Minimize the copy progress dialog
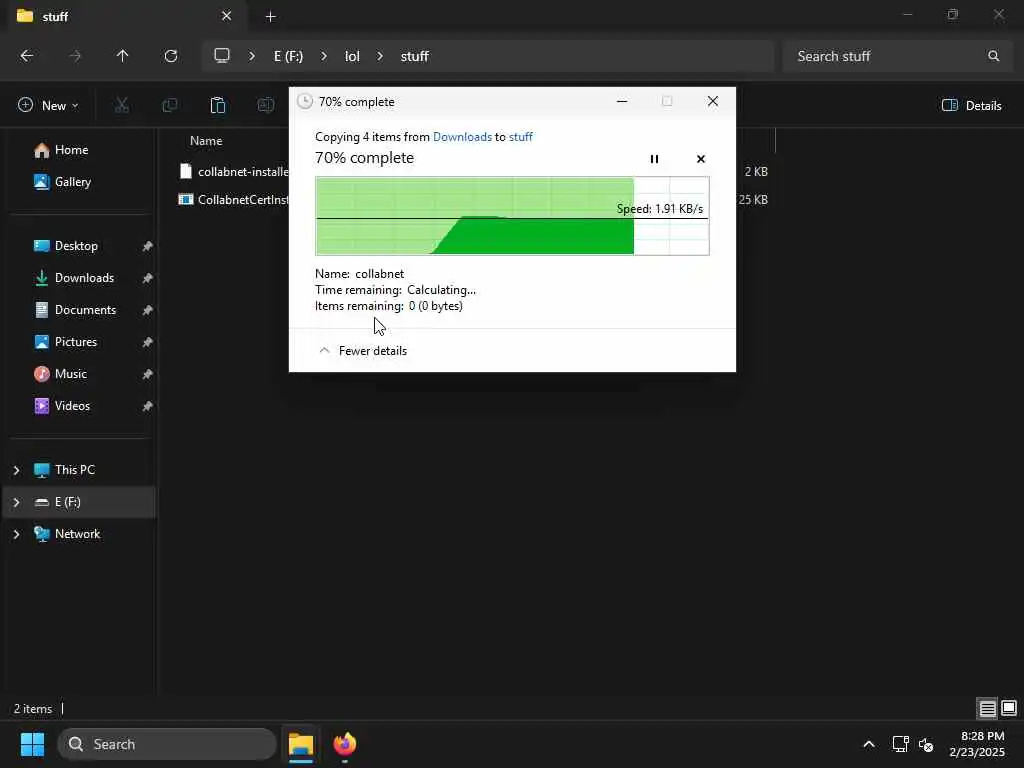This screenshot has height=768, width=1024. click(622, 101)
